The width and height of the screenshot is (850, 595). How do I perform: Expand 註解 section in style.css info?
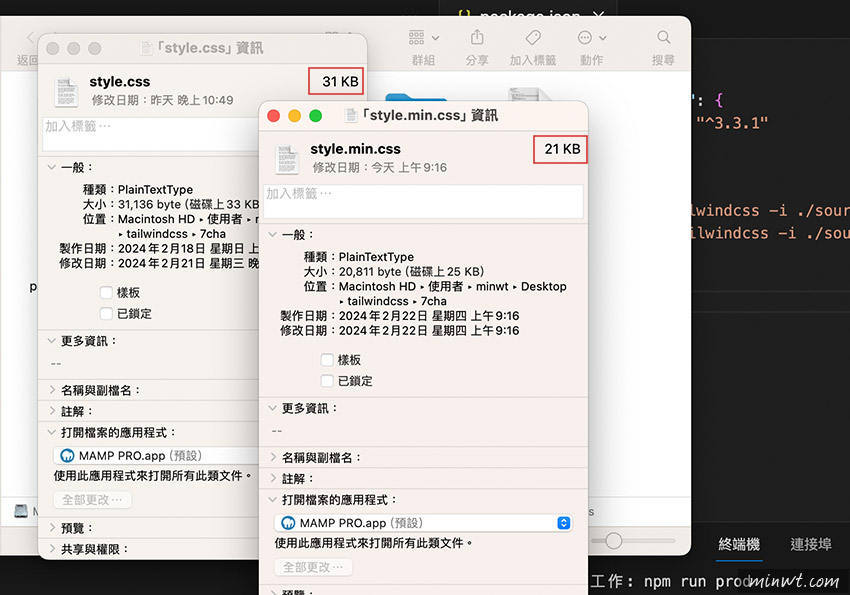52,411
